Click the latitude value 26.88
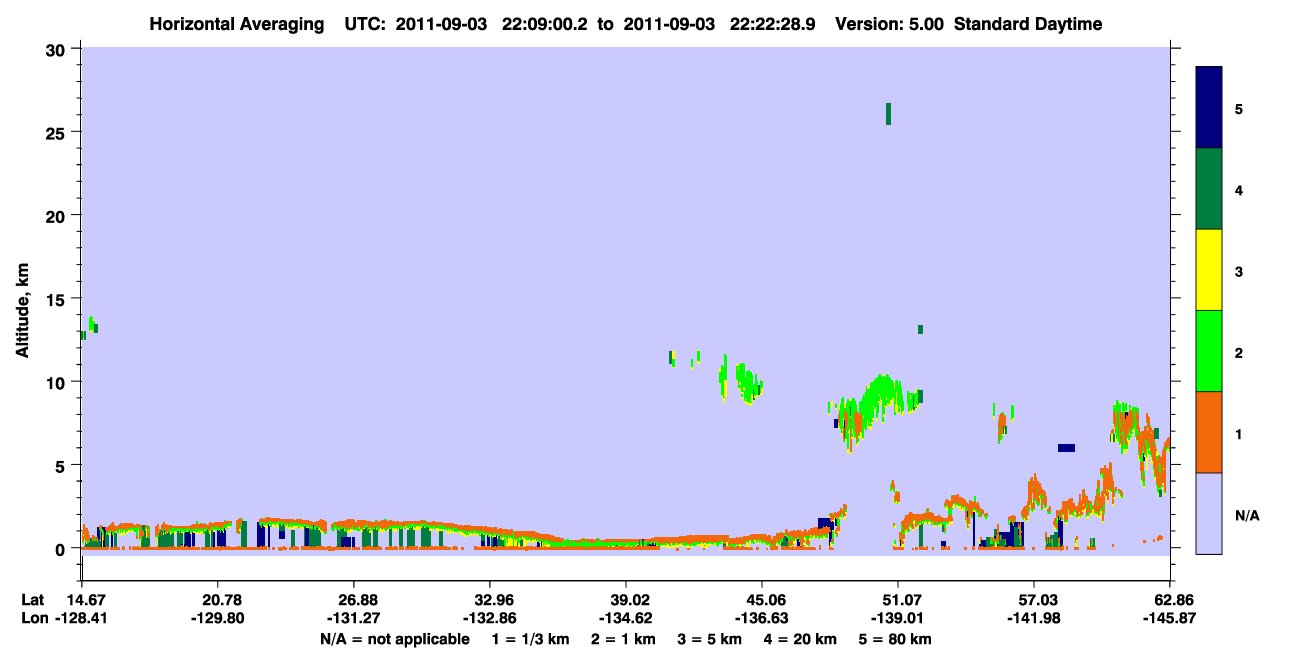This screenshot has width=1300, height=667. click(354, 600)
